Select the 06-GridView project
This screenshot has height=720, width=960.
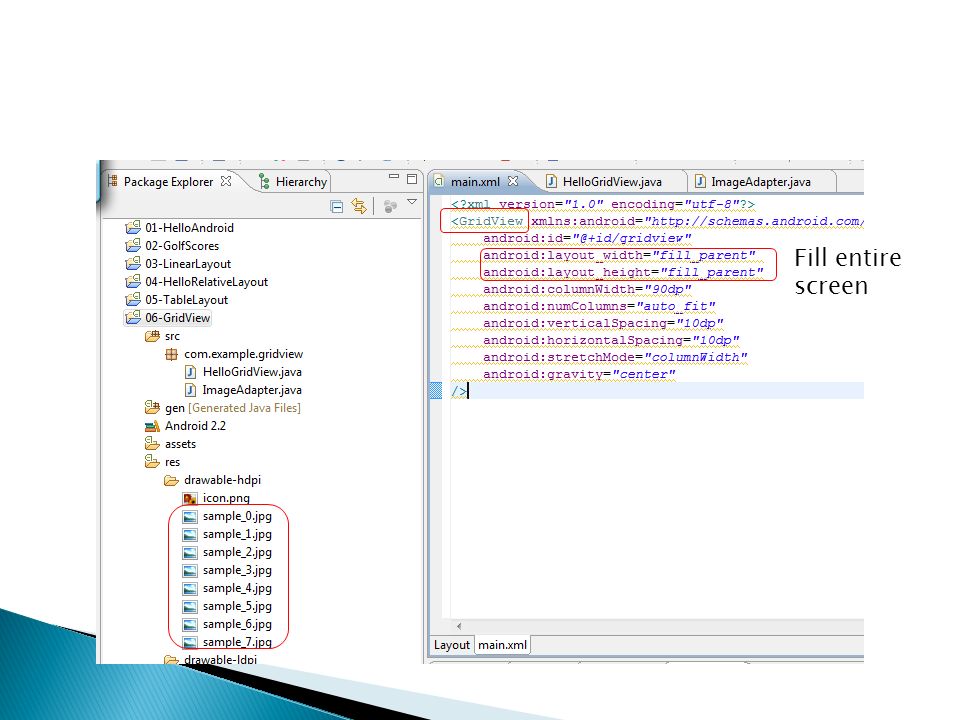click(168, 318)
